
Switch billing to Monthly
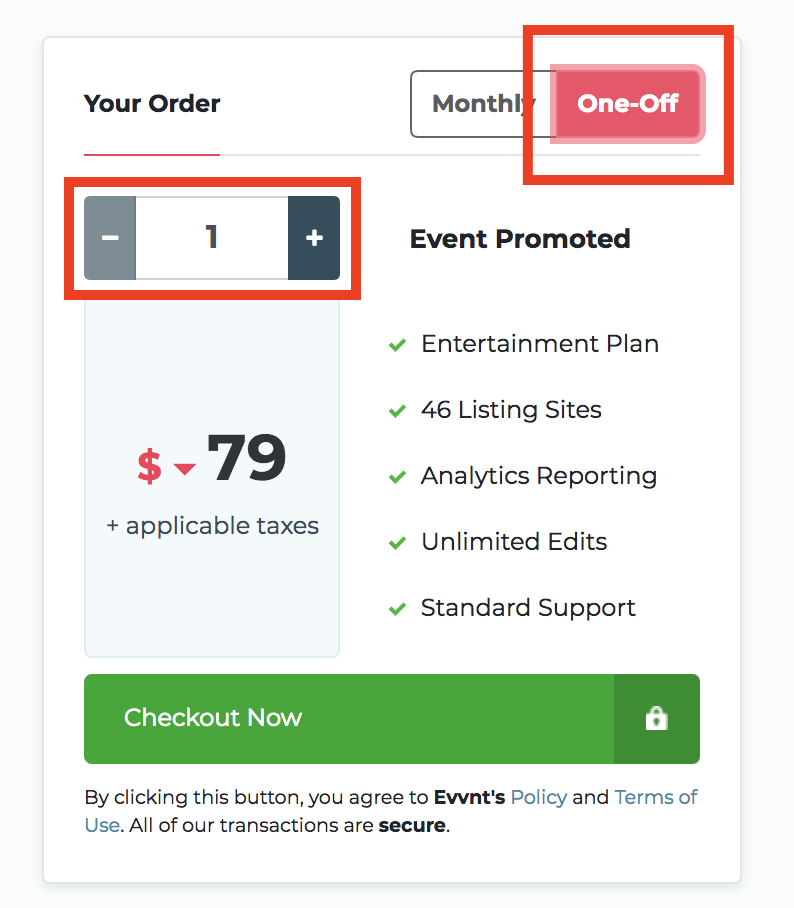(482, 104)
